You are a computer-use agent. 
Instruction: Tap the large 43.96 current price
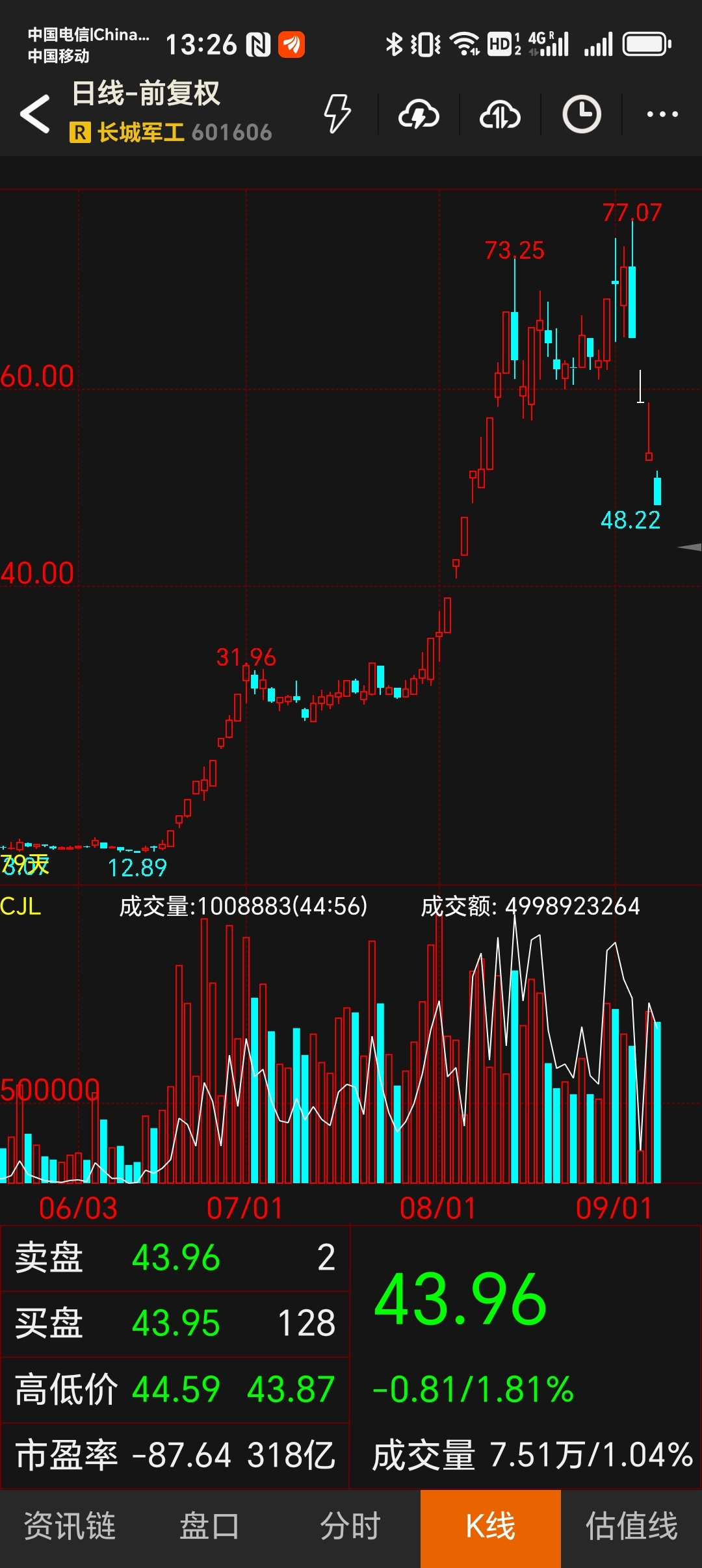point(461,1300)
